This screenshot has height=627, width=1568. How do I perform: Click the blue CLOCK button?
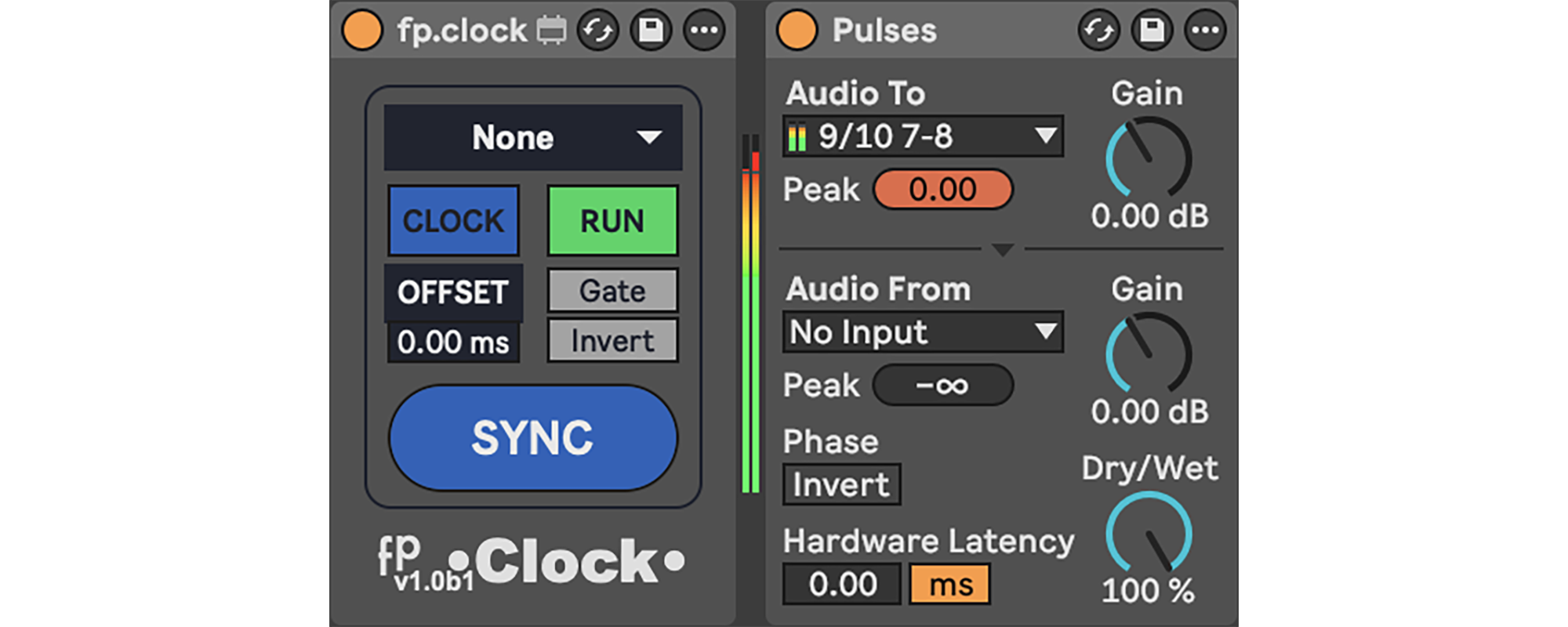[453, 221]
